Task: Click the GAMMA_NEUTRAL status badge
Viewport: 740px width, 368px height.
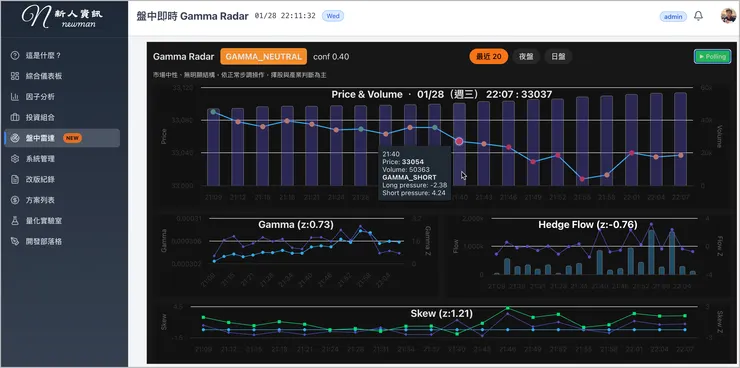Action: point(263,57)
